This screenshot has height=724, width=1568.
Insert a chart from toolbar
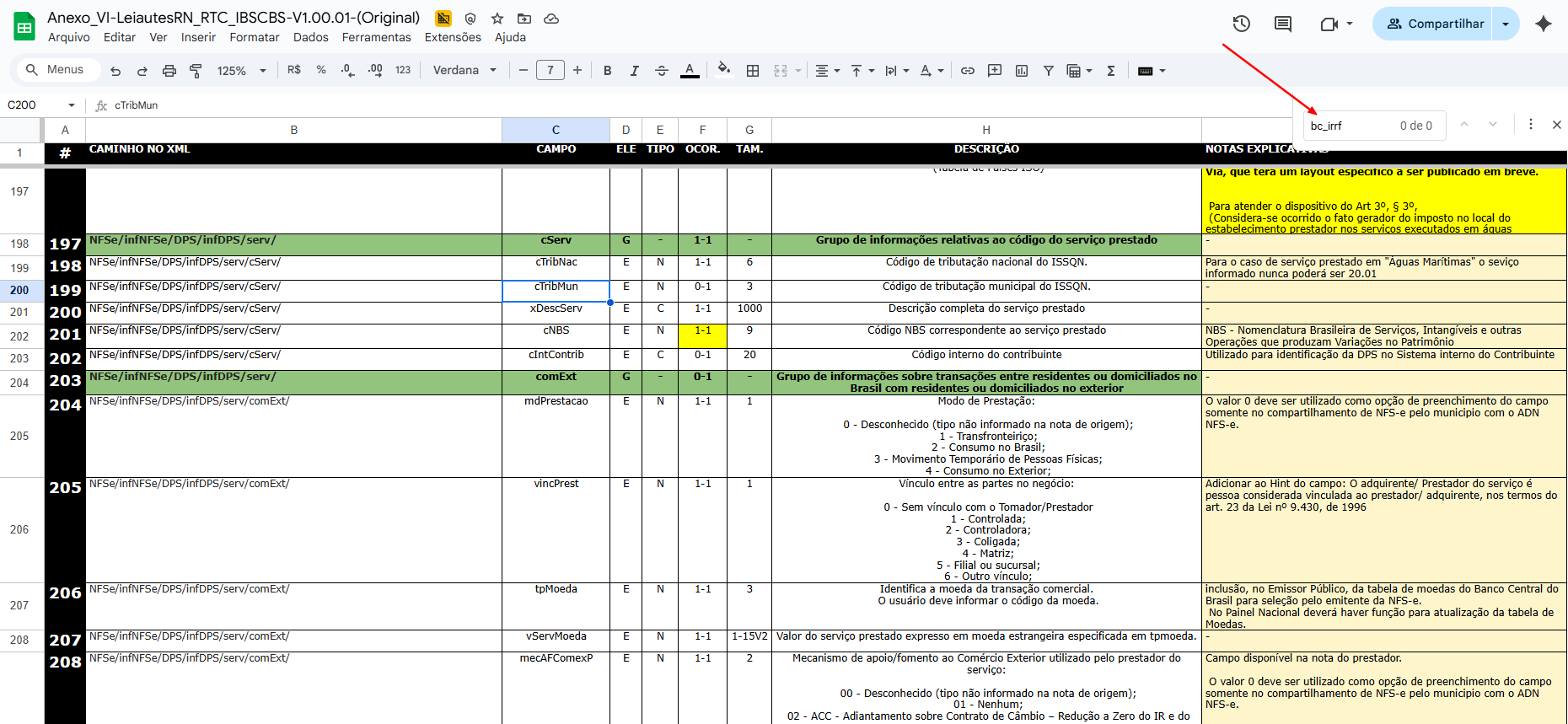1022,71
